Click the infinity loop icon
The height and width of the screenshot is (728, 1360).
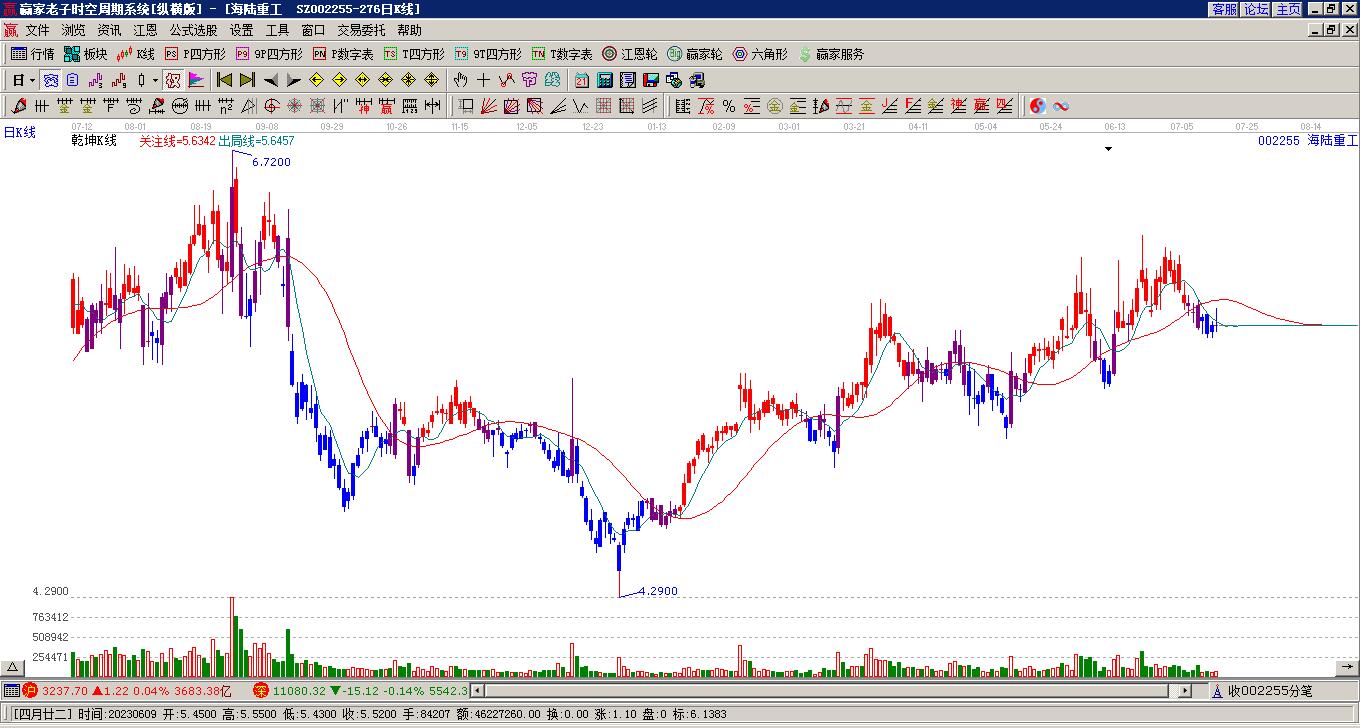1060,106
